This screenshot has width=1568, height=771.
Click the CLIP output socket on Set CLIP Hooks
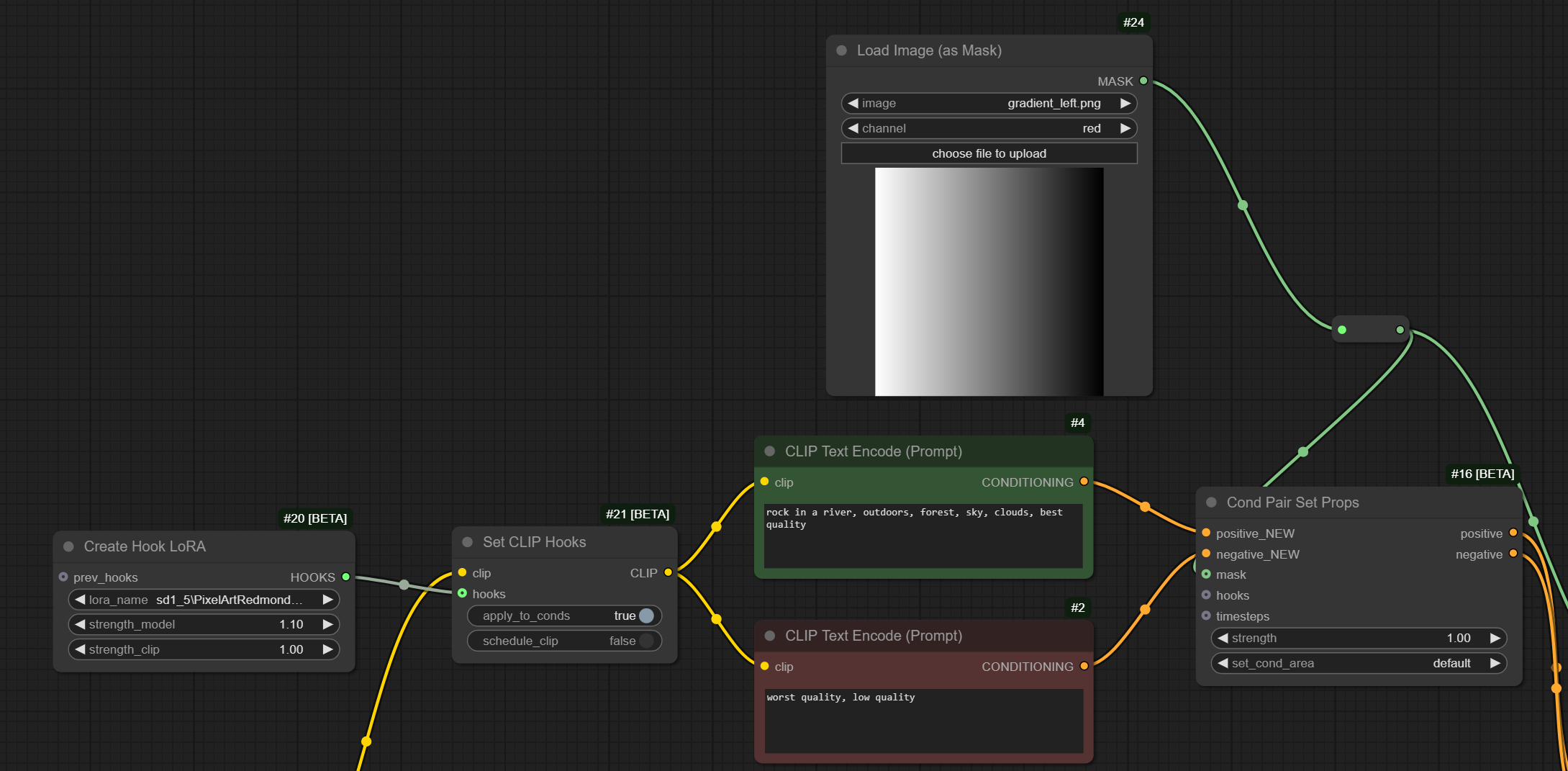pos(668,572)
